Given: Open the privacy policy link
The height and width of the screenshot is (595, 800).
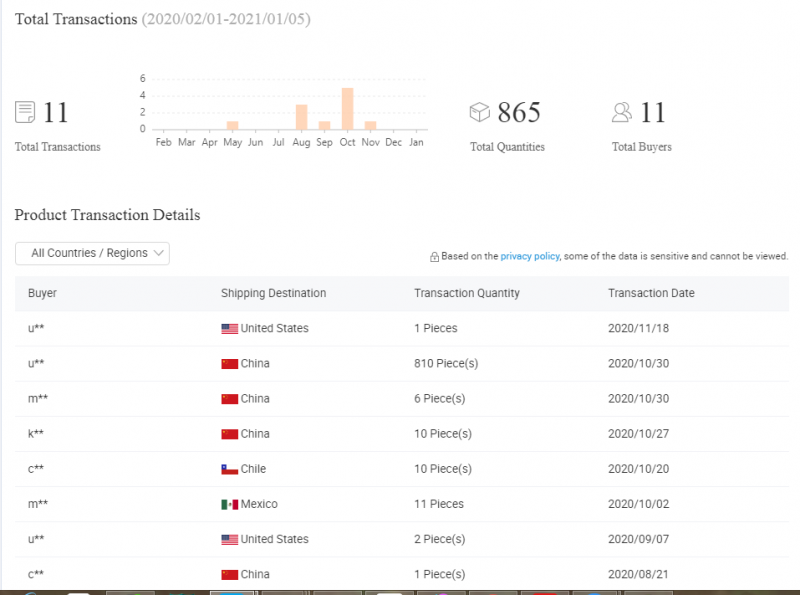Looking at the screenshot, I should (530, 256).
